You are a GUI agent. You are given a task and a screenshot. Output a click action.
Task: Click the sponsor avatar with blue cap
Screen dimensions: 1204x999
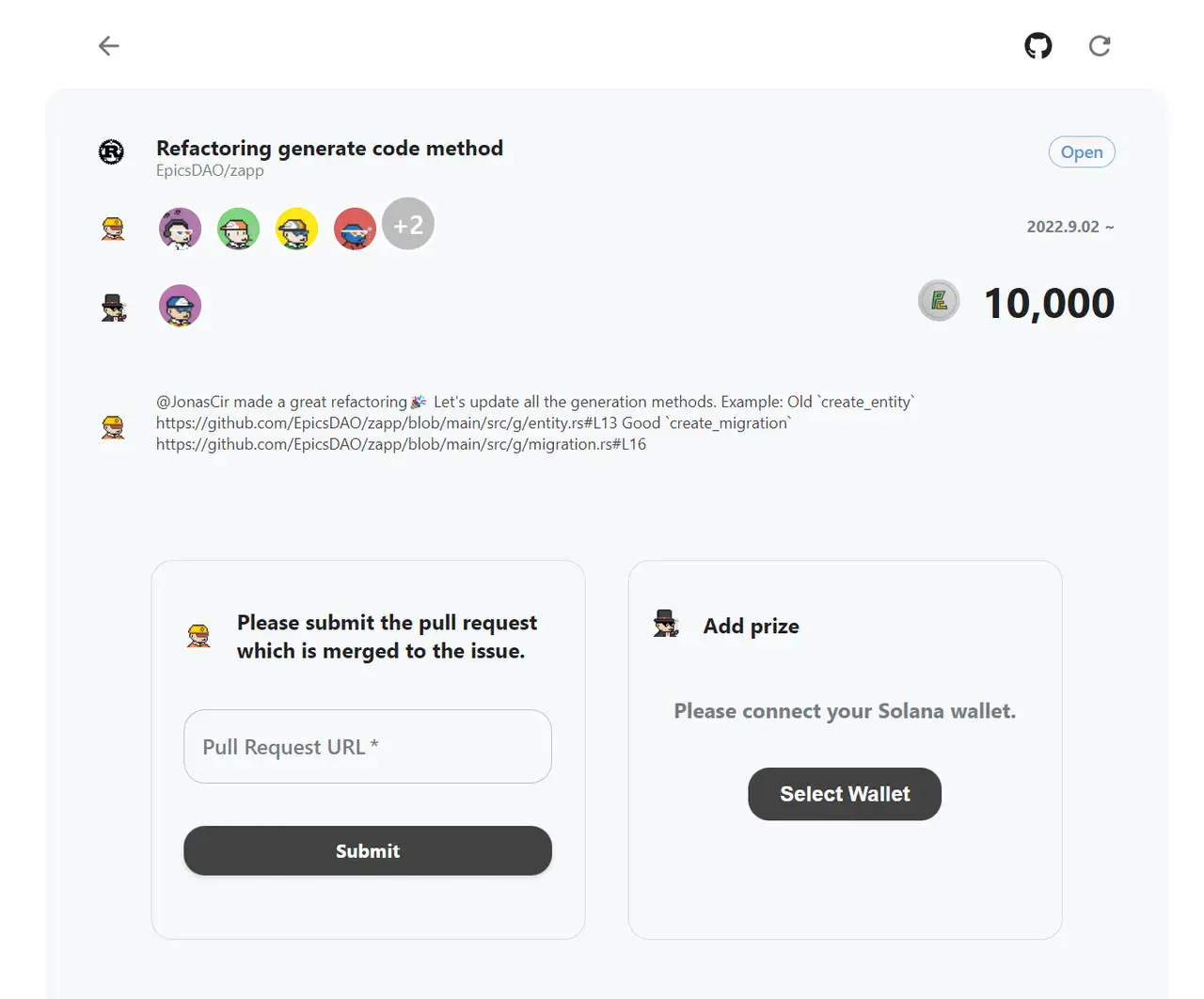tap(180, 306)
